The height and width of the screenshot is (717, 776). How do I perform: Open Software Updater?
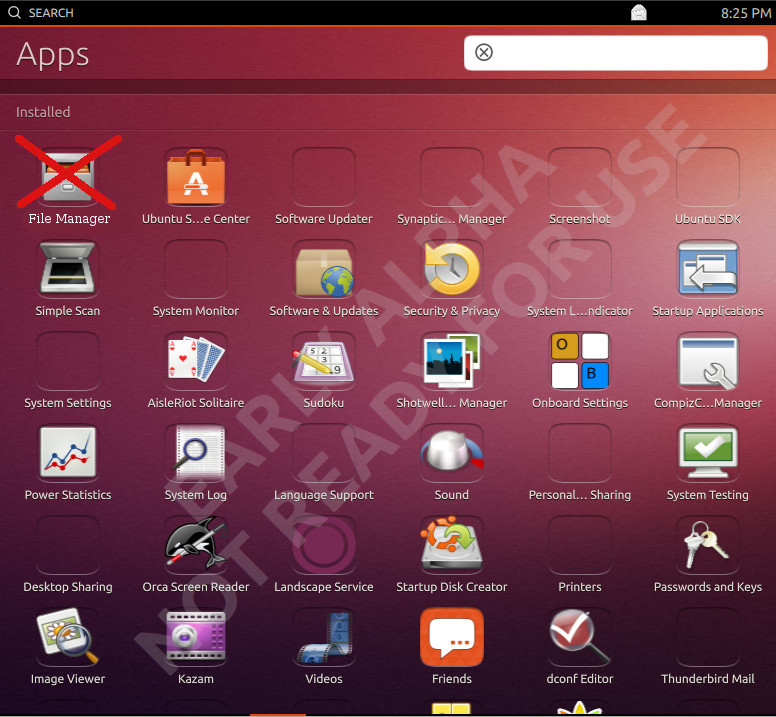click(324, 177)
